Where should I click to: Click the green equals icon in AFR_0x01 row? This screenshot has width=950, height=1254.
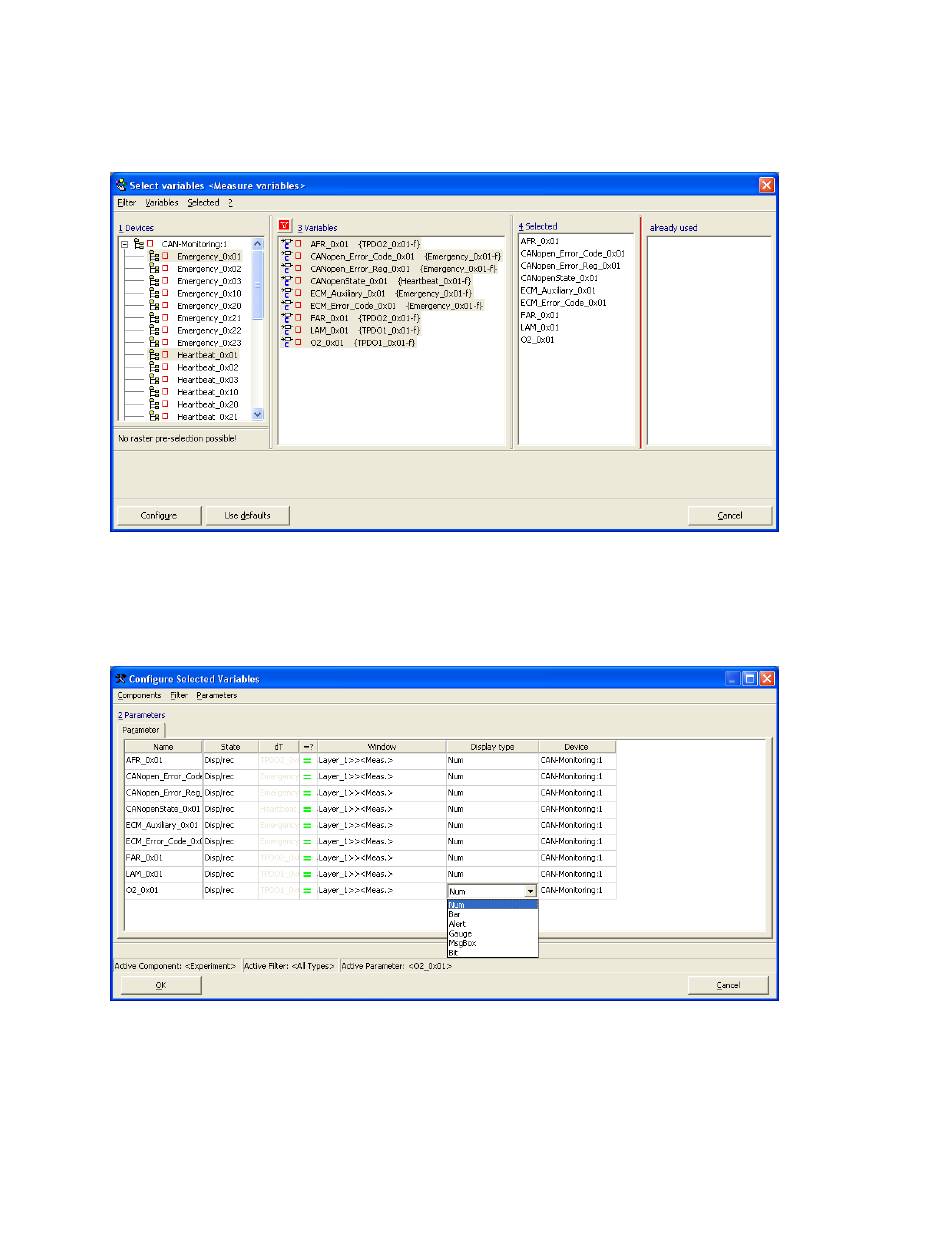(308, 760)
